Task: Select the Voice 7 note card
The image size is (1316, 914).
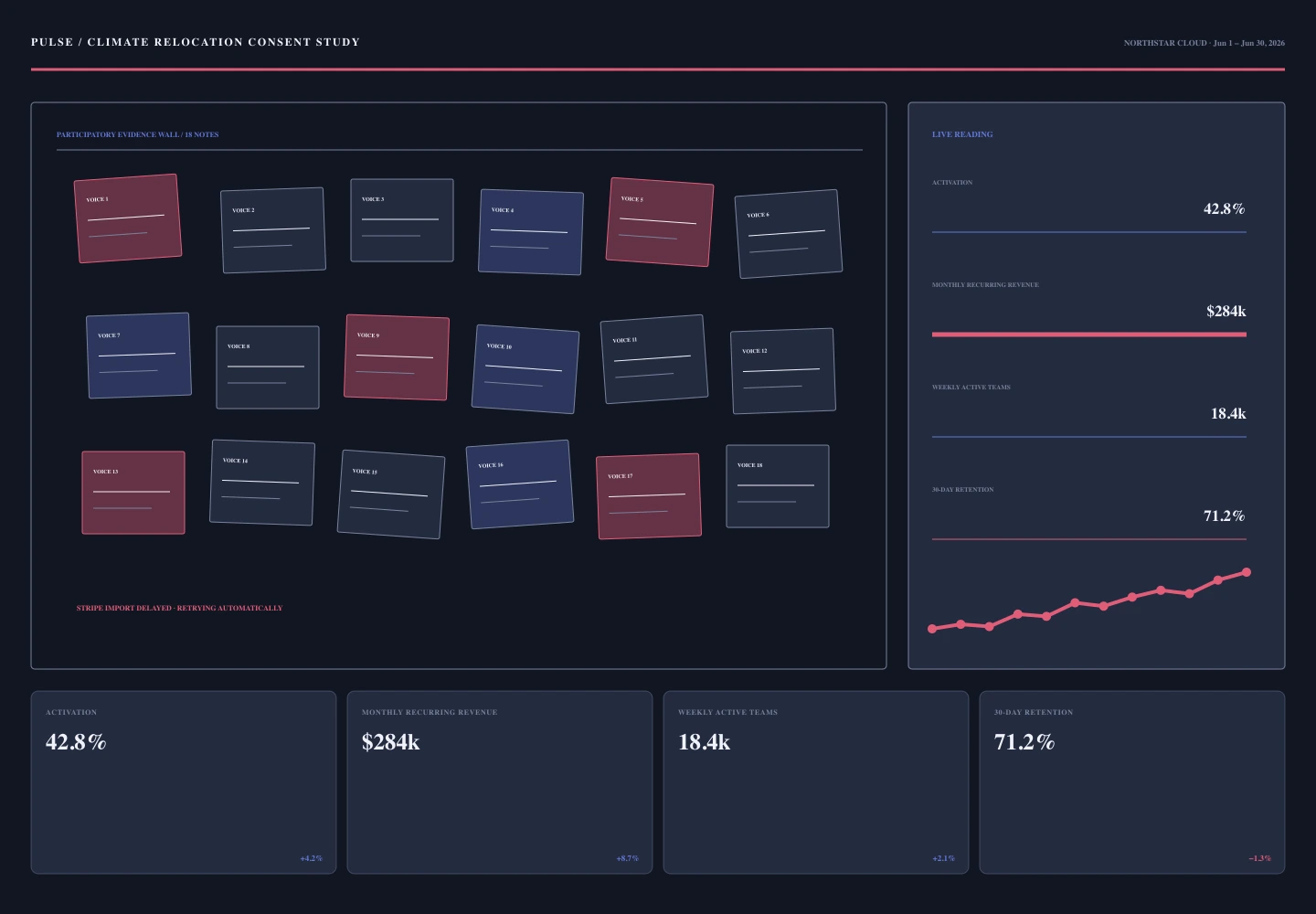Action: pos(139,356)
